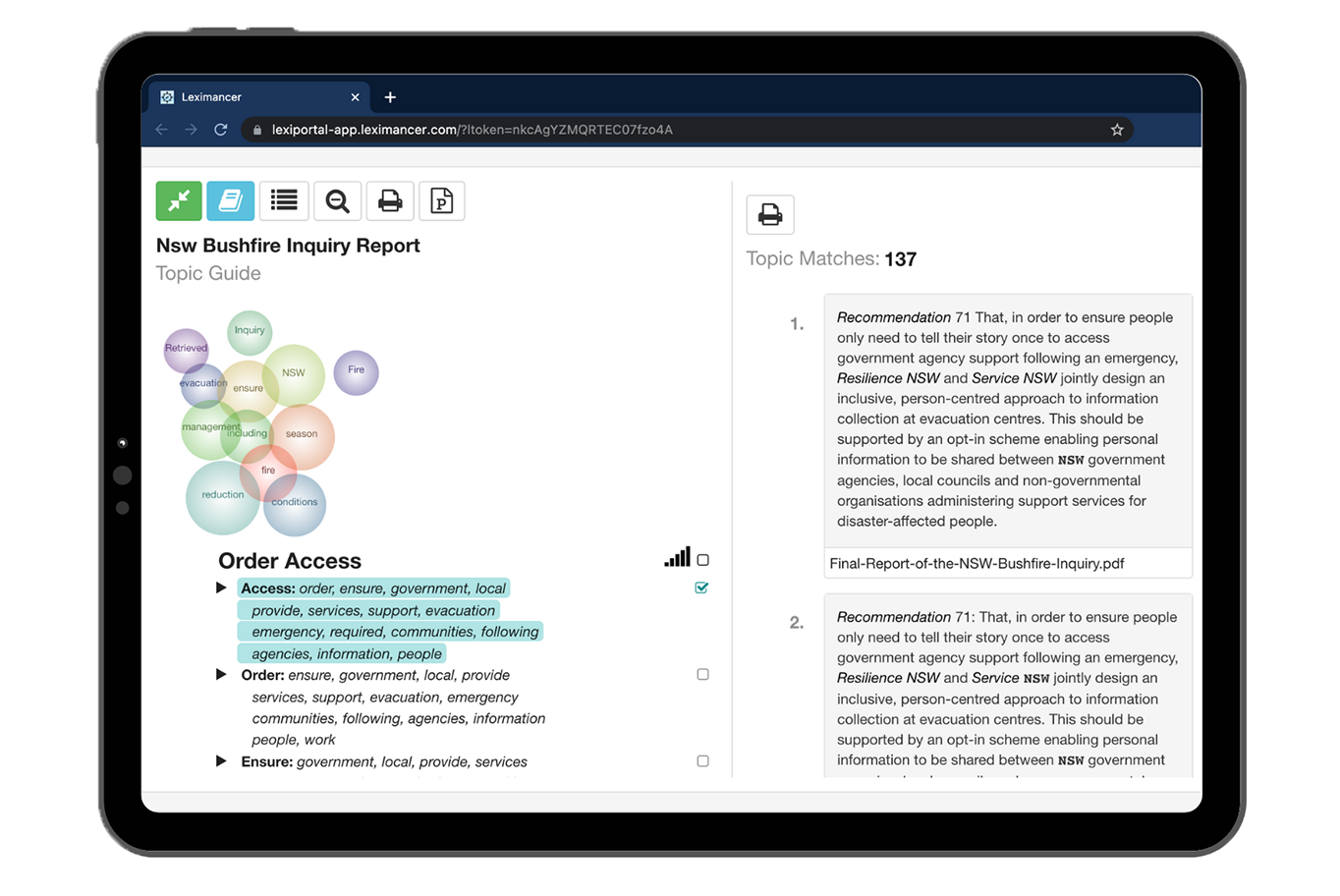This screenshot has height=896, width=1340.
Task: Print the Topic Matches panel
Action: [770, 215]
